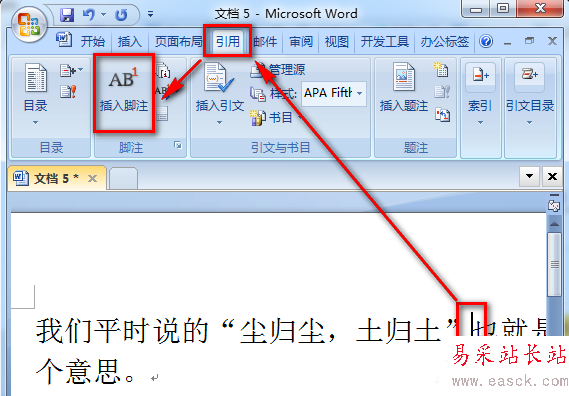Open the Undo history dropdown arrow

coord(104,15)
